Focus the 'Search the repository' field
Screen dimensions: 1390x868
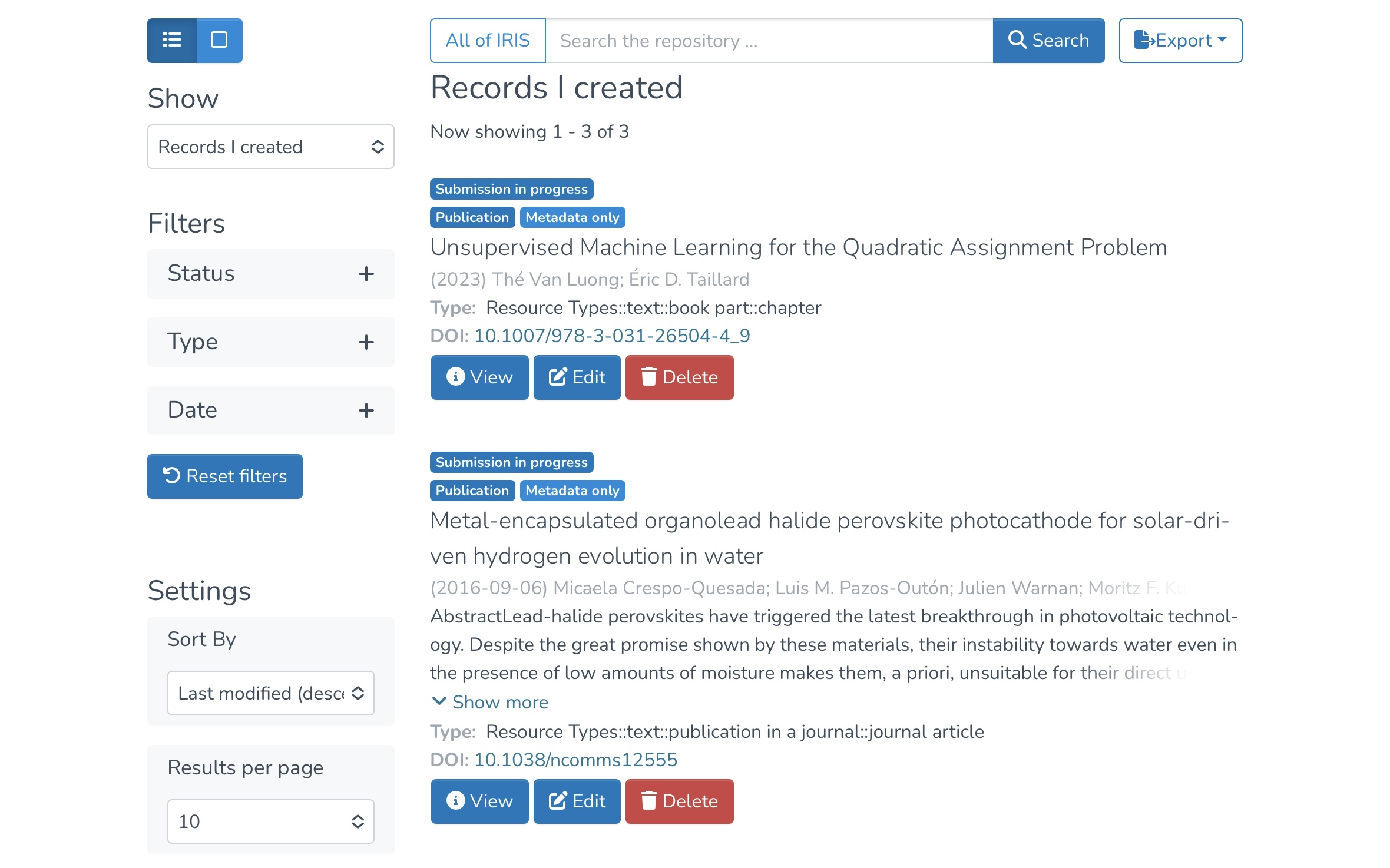[769, 40]
